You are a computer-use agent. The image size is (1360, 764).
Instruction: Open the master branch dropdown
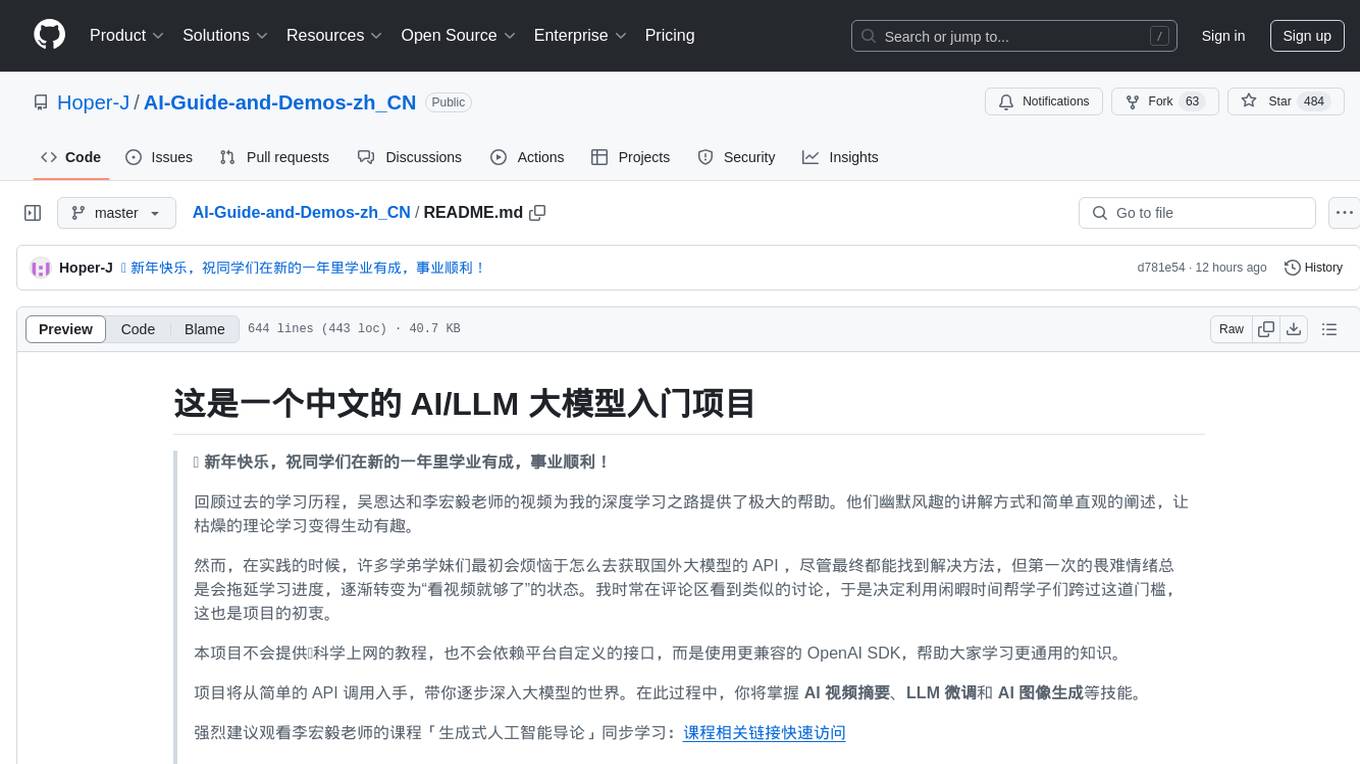coord(116,213)
